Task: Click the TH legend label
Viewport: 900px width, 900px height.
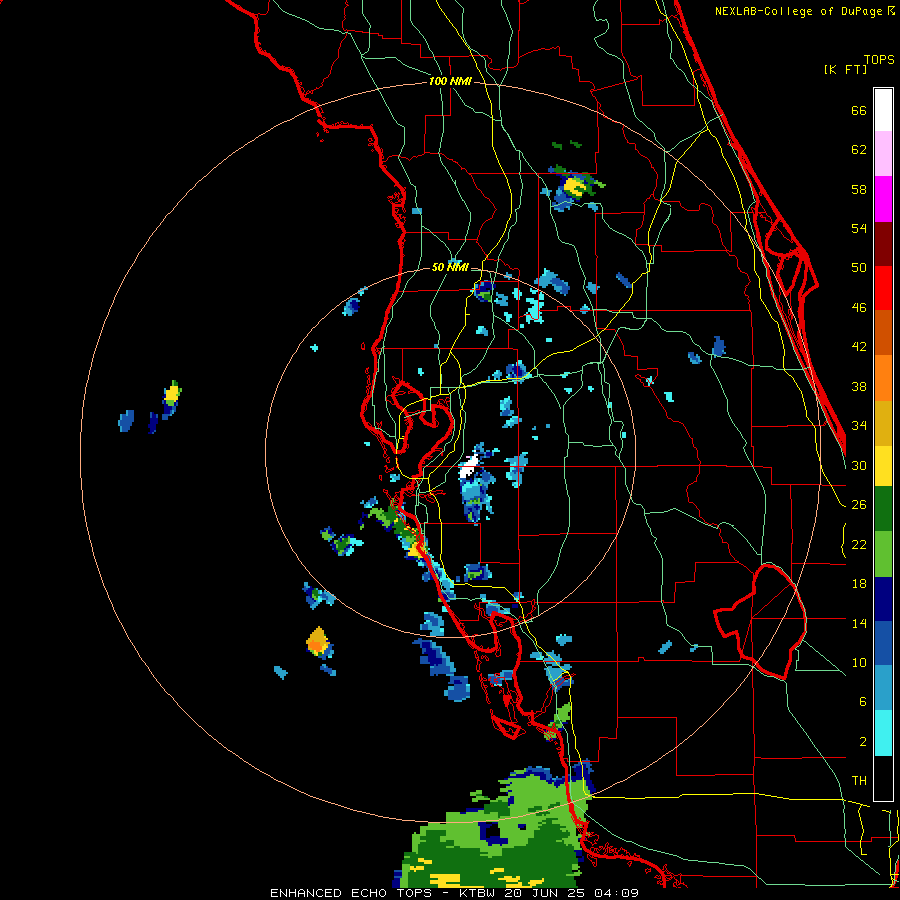Action: point(859,780)
